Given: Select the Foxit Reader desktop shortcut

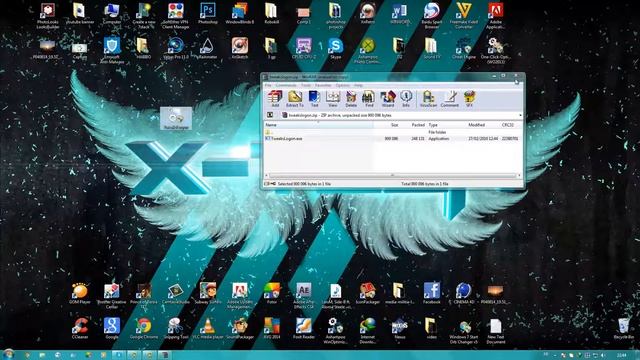Looking at the screenshot, I should [304, 329].
